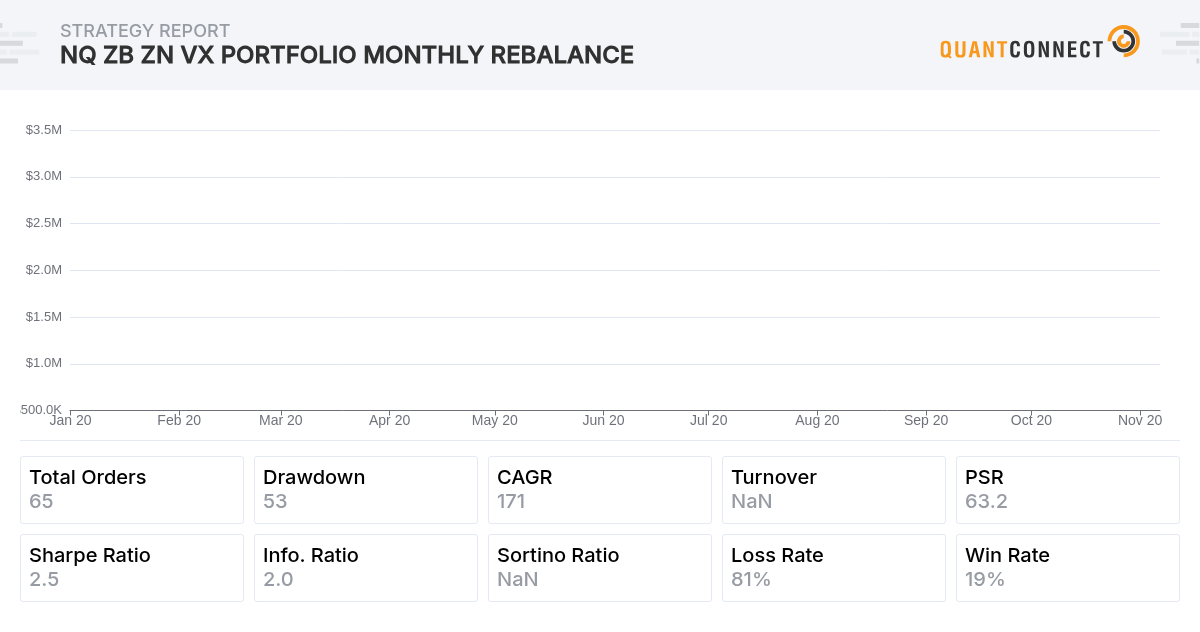Click the Nov 20 x-axis label

(x=1140, y=420)
